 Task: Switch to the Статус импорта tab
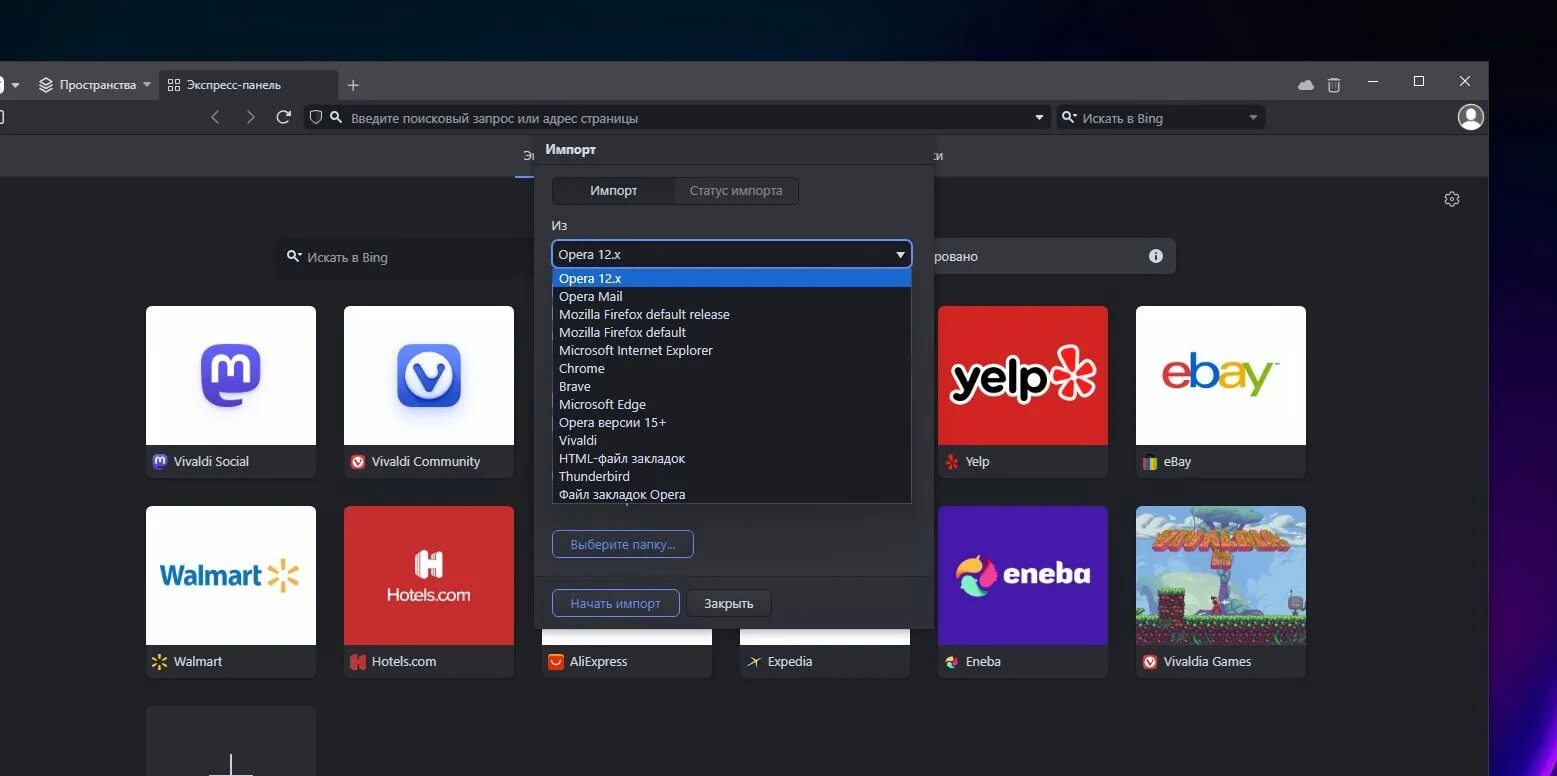pos(736,190)
